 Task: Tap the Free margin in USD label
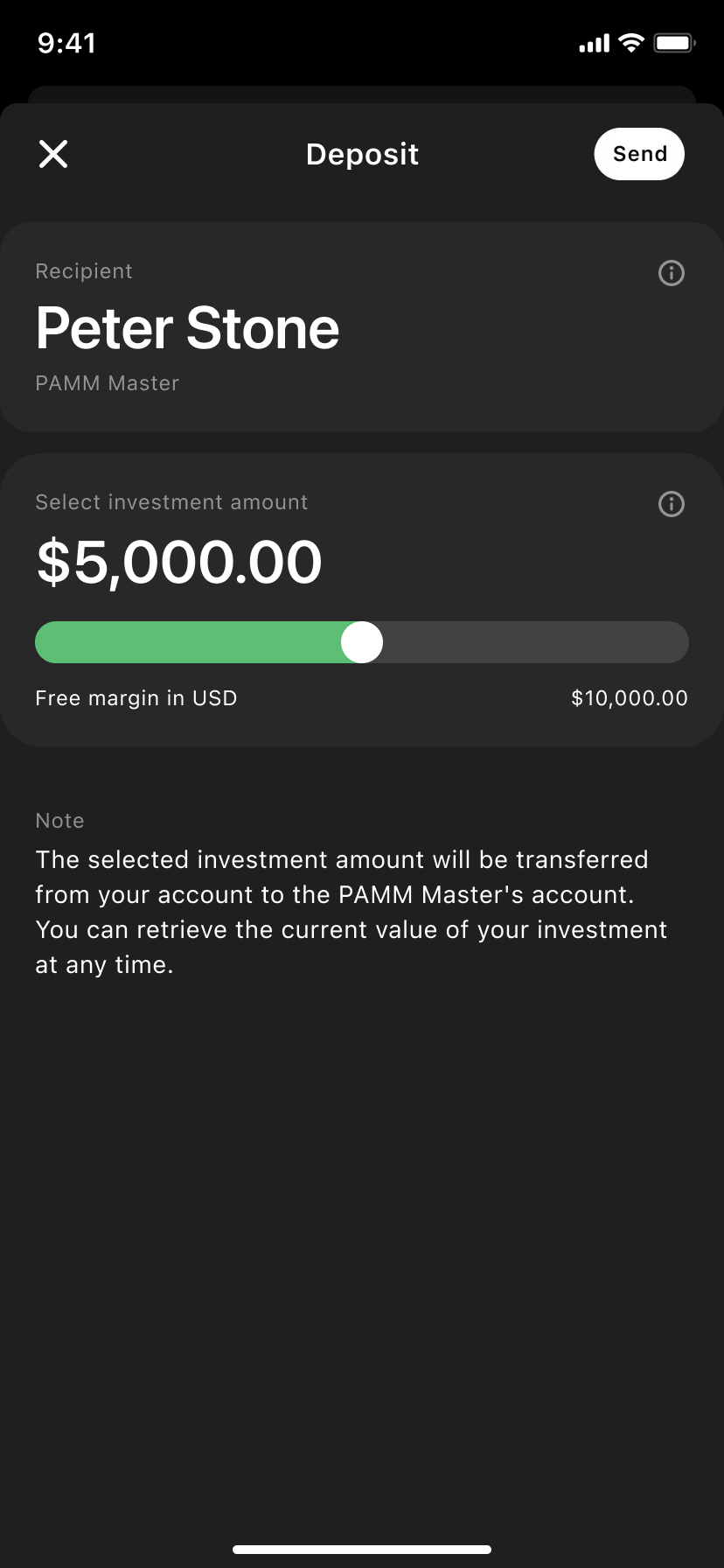click(136, 698)
